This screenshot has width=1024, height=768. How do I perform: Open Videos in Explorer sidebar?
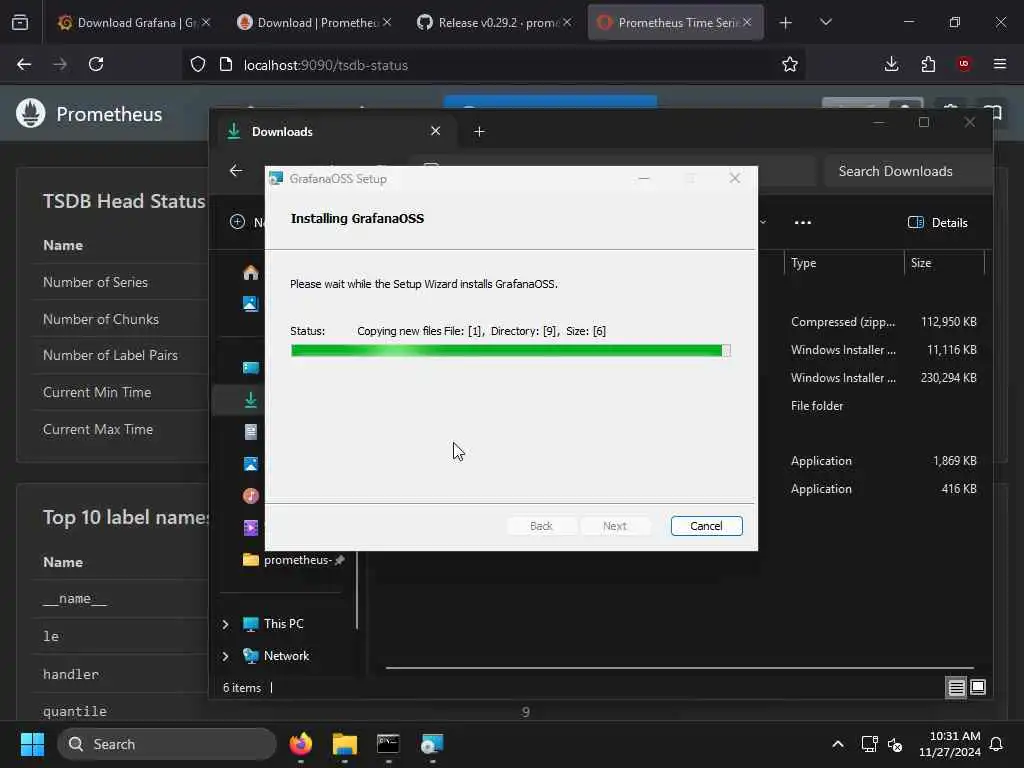point(251,528)
